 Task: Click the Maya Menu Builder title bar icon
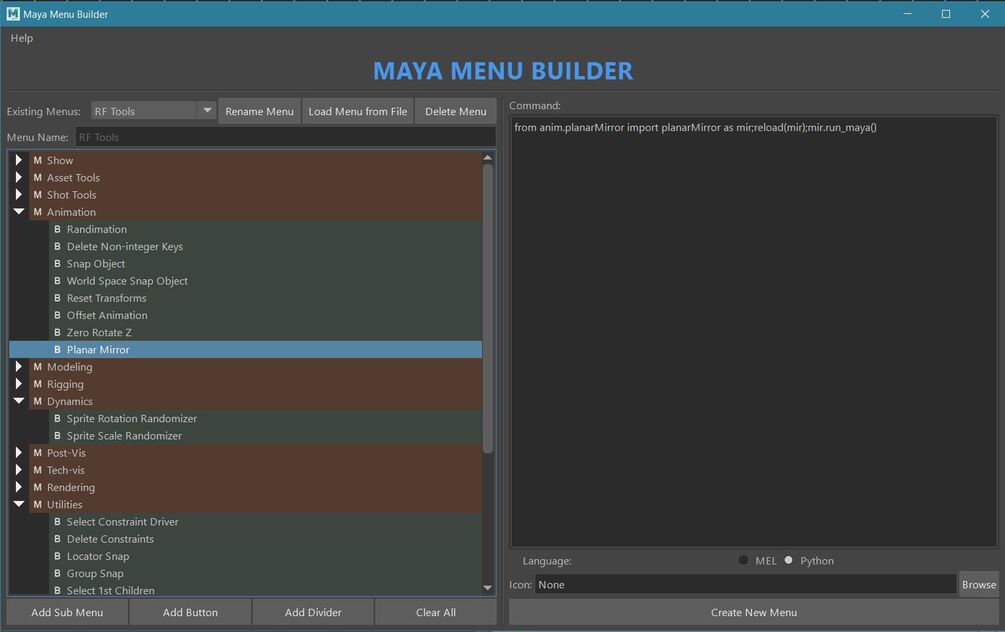pos(13,13)
